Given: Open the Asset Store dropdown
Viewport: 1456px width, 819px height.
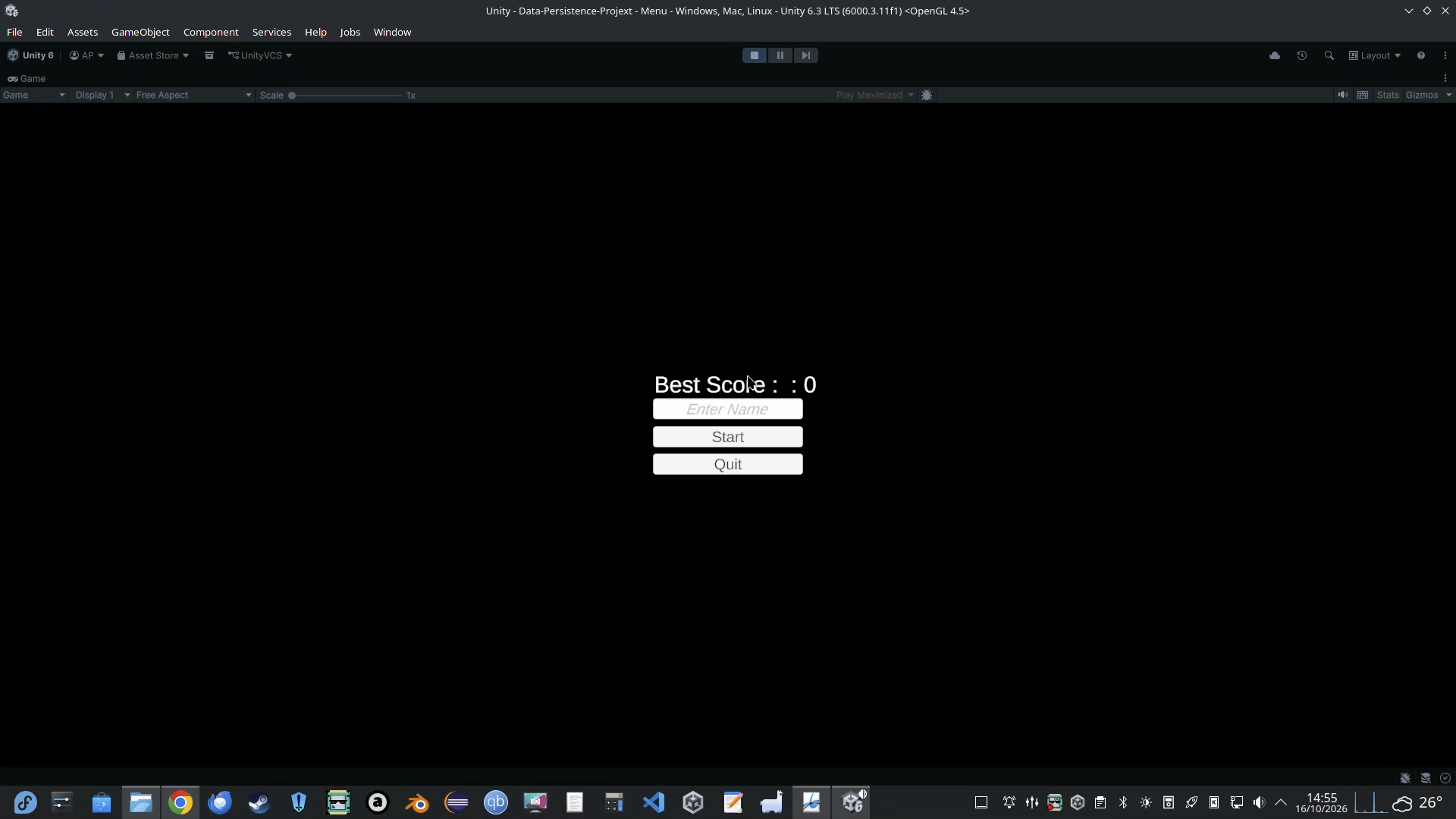Looking at the screenshot, I should click(152, 55).
